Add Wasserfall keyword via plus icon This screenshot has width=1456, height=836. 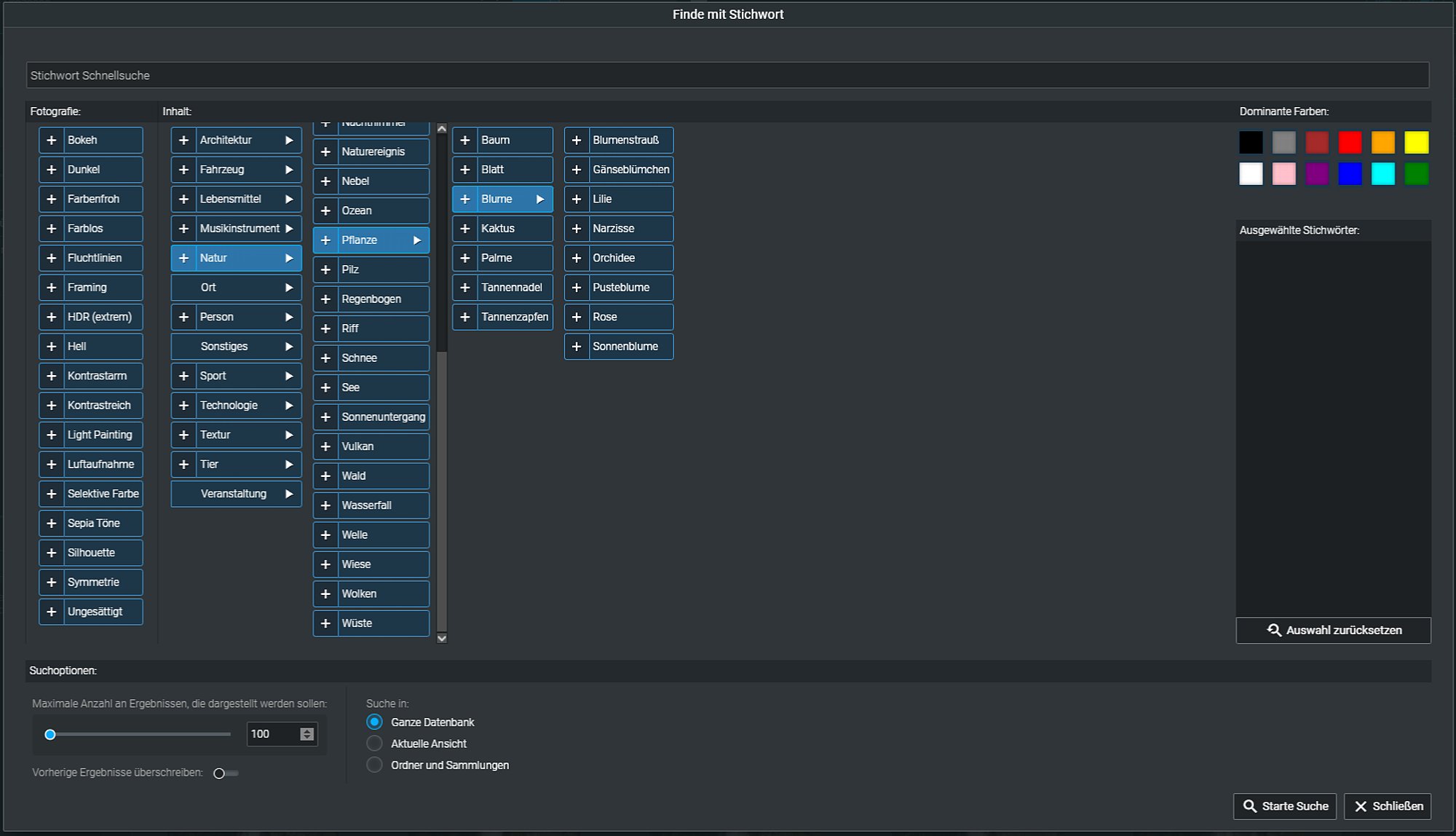(326, 505)
